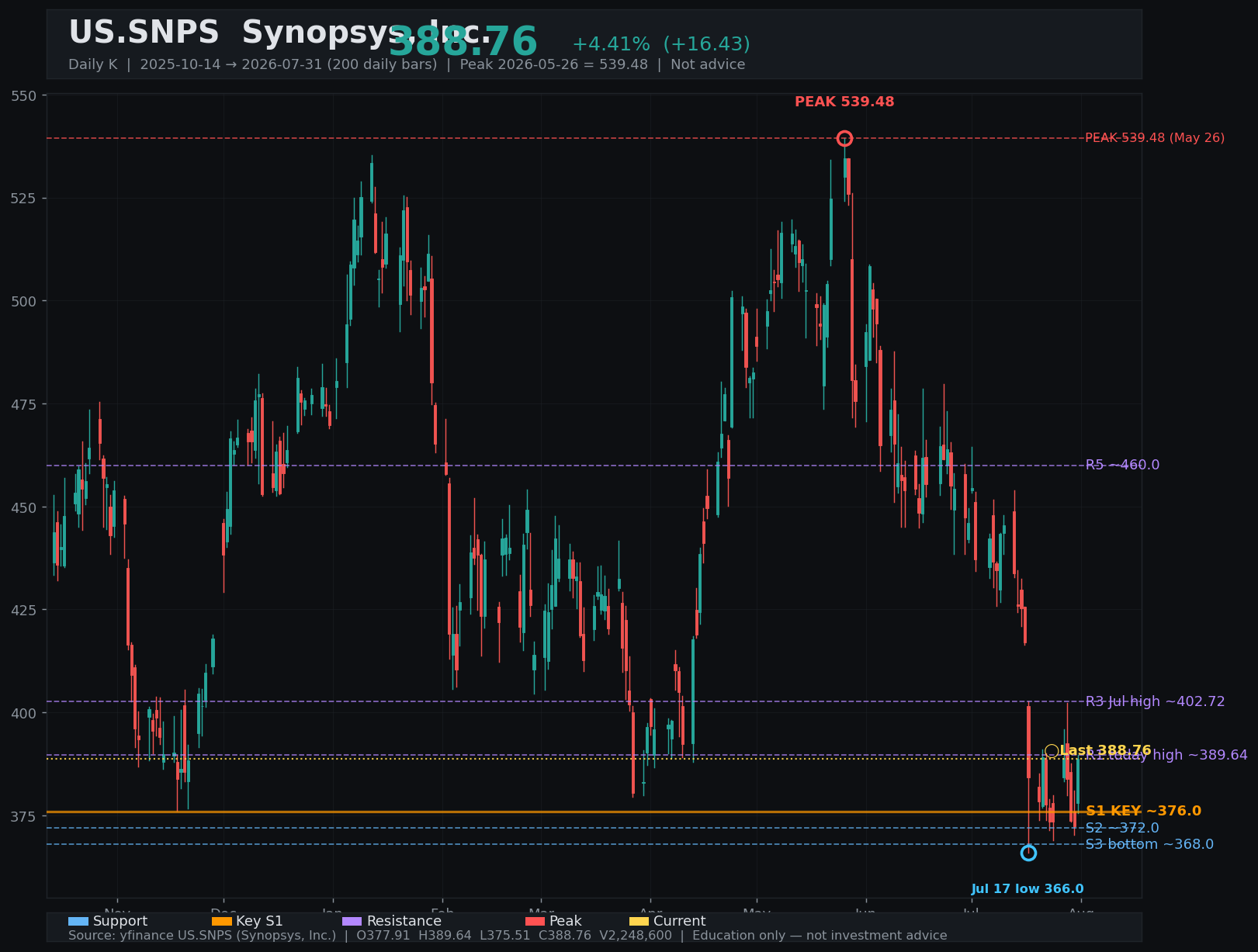Click the 'S1 KEY ~376.0' label

point(1143,811)
